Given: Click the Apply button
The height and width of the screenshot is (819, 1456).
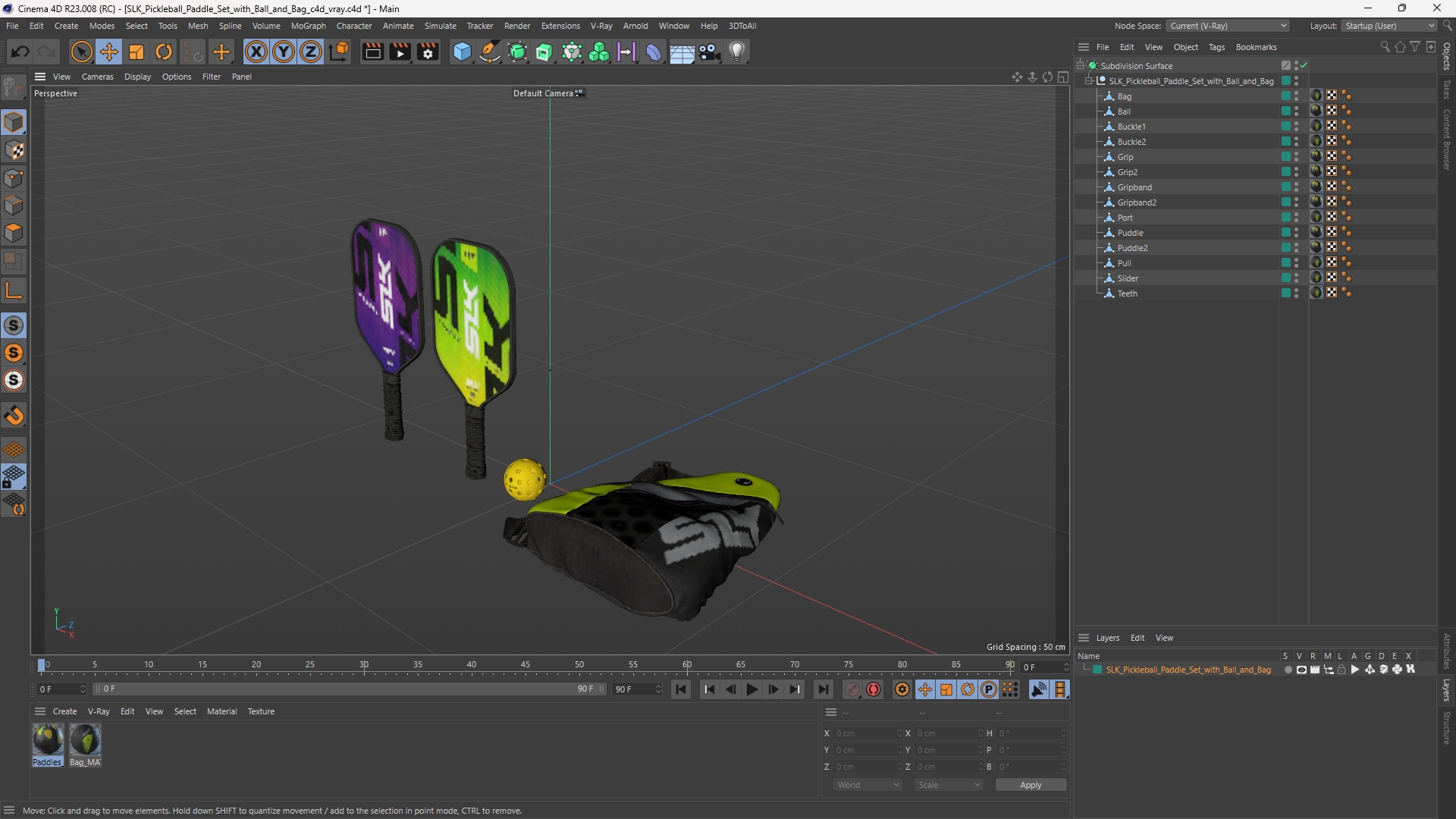Looking at the screenshot, I should [1031, 785].
